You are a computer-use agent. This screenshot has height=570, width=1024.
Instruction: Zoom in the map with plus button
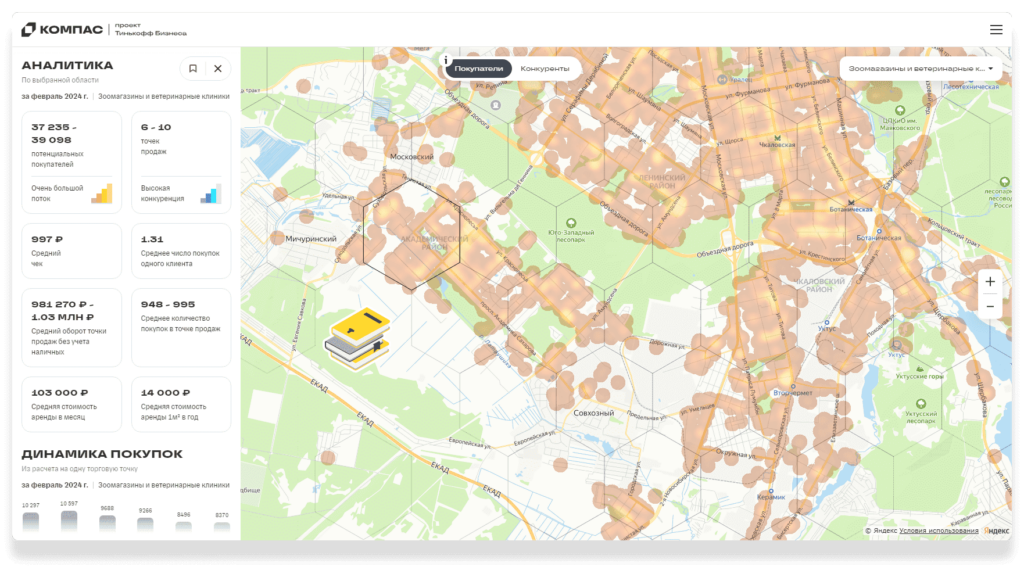[990, 281]
